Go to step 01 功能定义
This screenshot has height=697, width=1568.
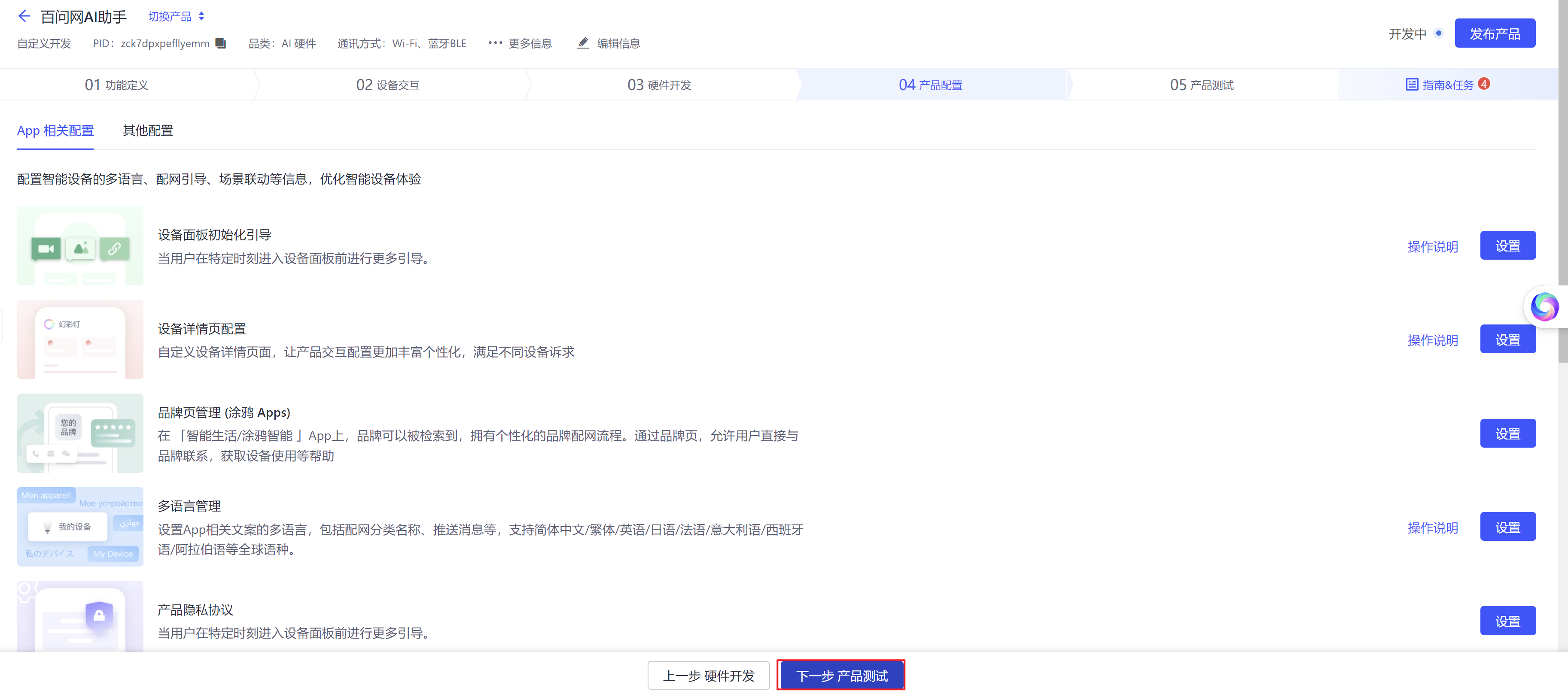(116, 85)
